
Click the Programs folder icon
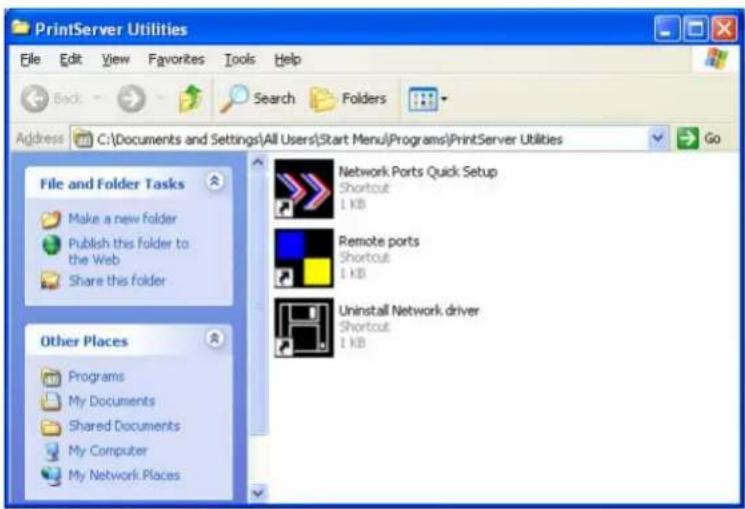51,377
